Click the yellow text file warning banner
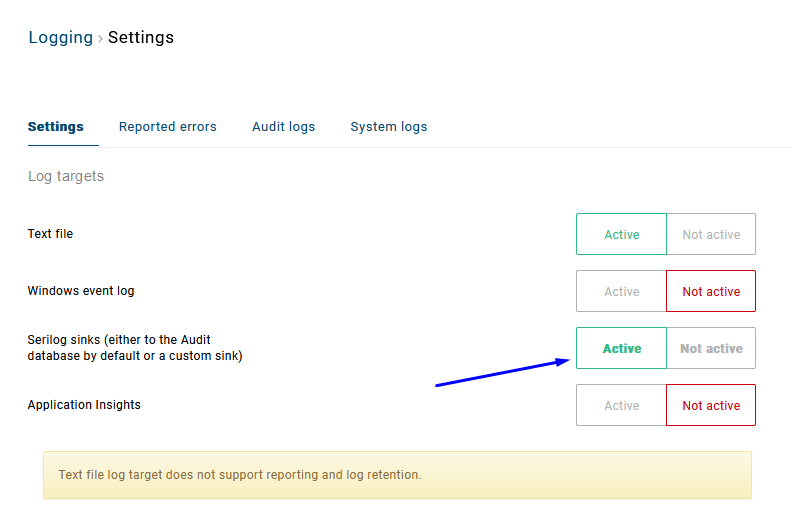 [397, 475]
